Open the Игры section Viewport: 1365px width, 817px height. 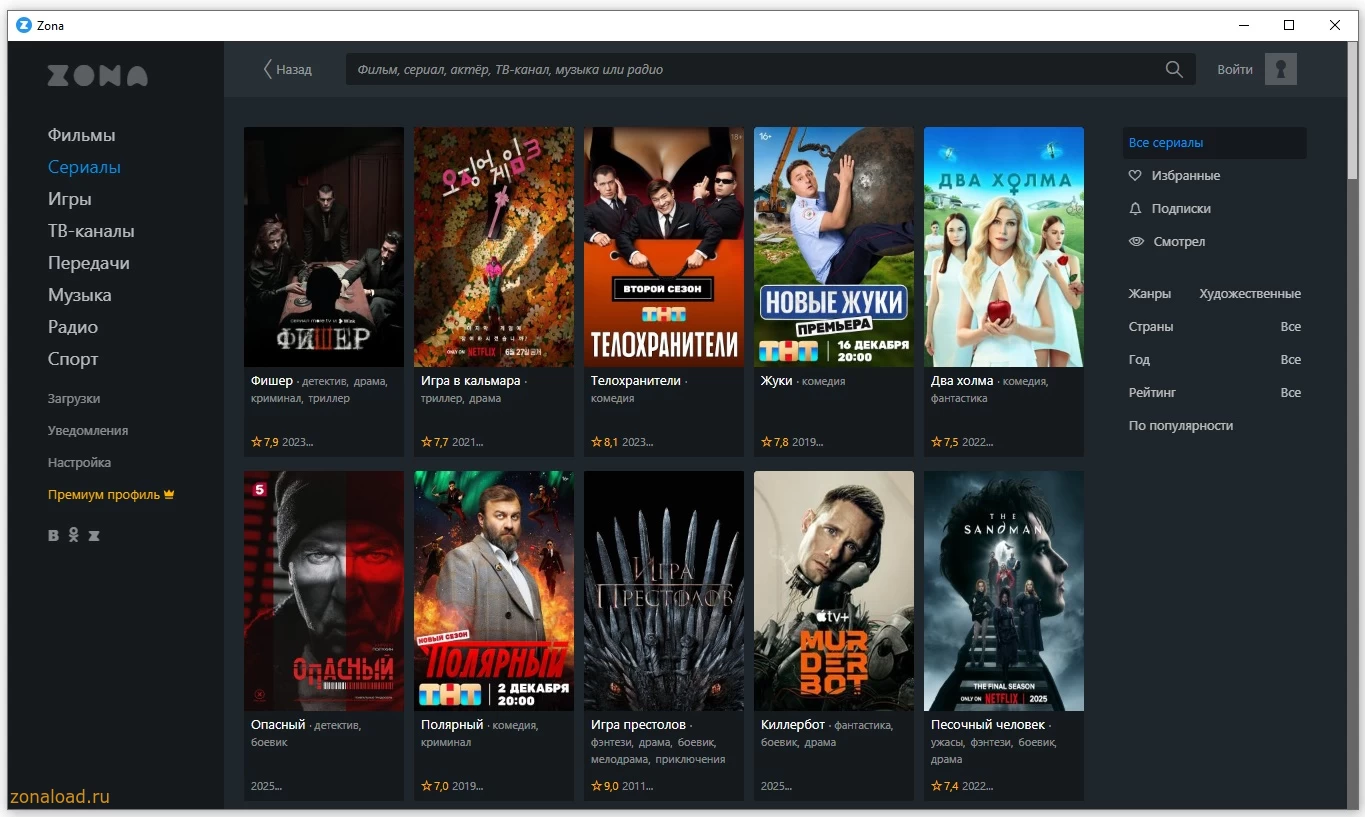[70, 199]
